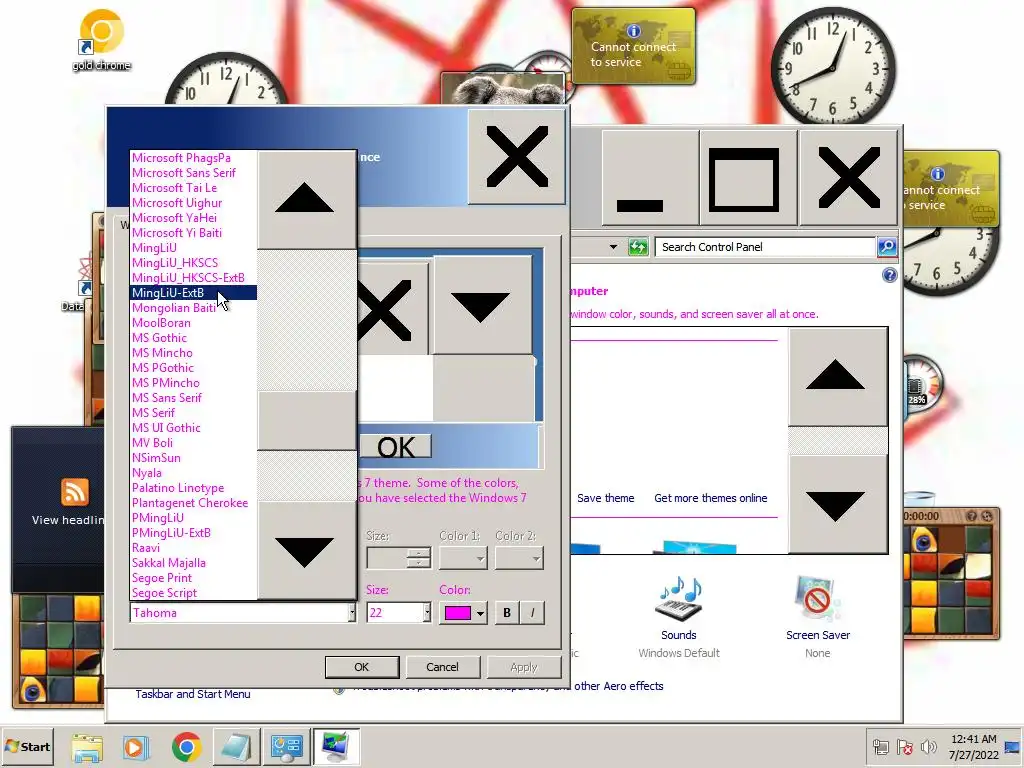Click font list scrollbar down arrow
Screen dimensions: 1024x768
[306, 551]
